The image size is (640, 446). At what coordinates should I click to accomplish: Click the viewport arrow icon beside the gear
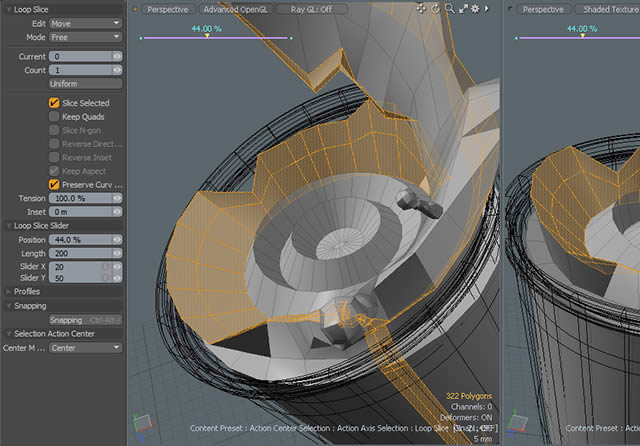coord(486,9)
